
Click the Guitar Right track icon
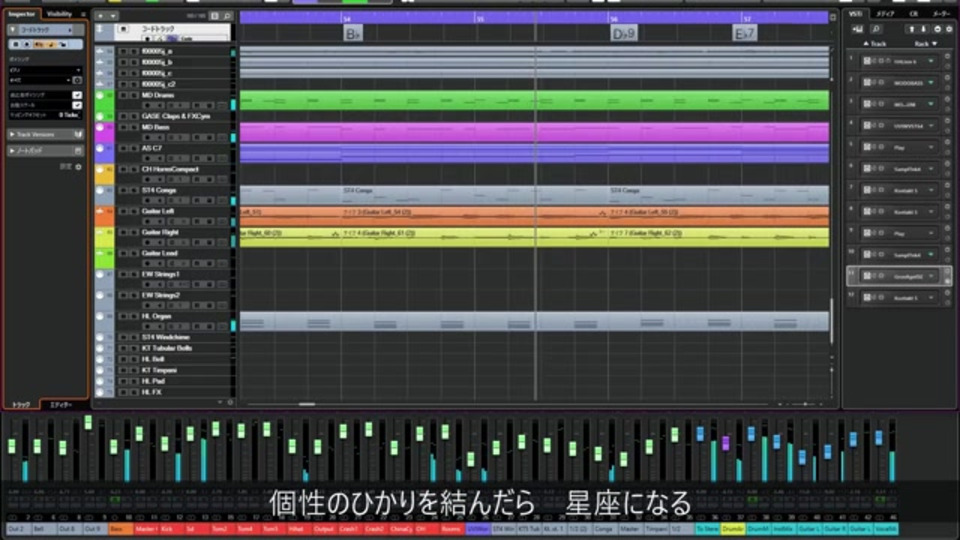(x=100, y=233)
